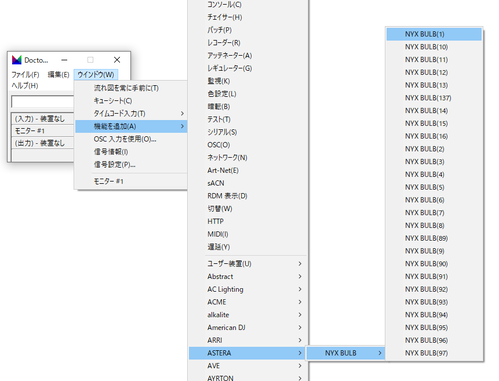
Task: Expand the ARRI manufacturer submenu
Action: tap(248, 340)
